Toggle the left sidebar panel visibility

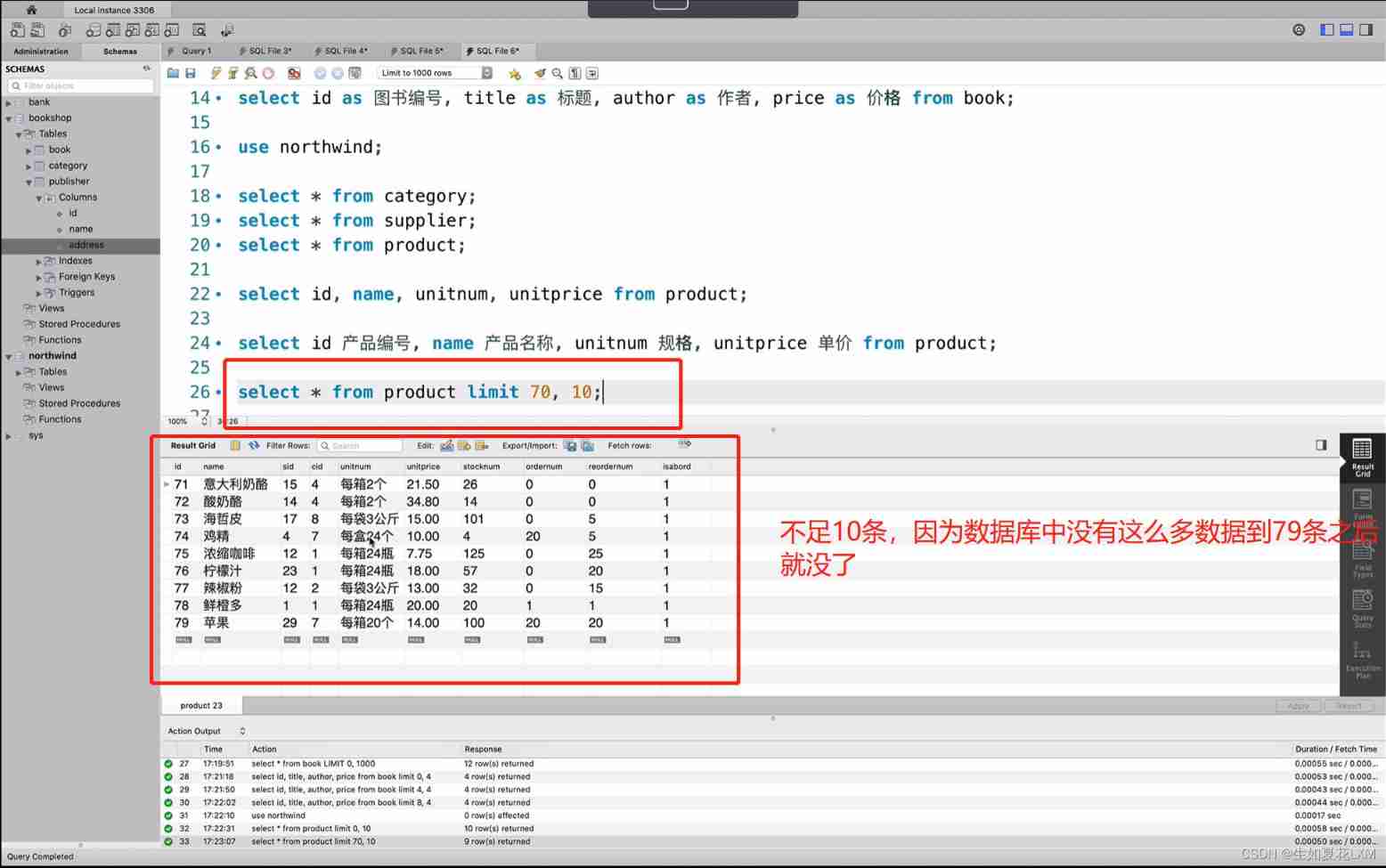click(1327, 30)
